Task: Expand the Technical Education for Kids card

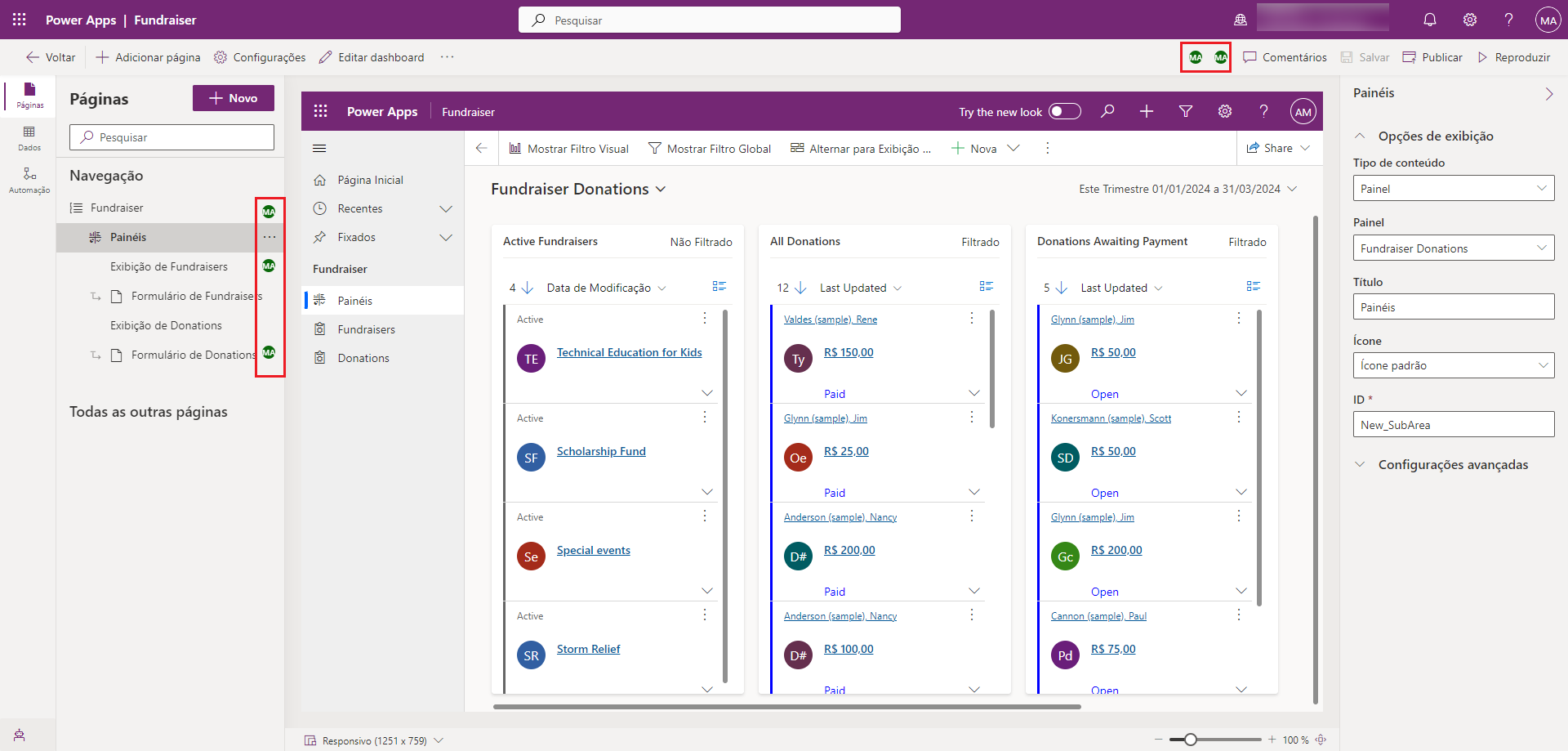Action: (707, 393)
